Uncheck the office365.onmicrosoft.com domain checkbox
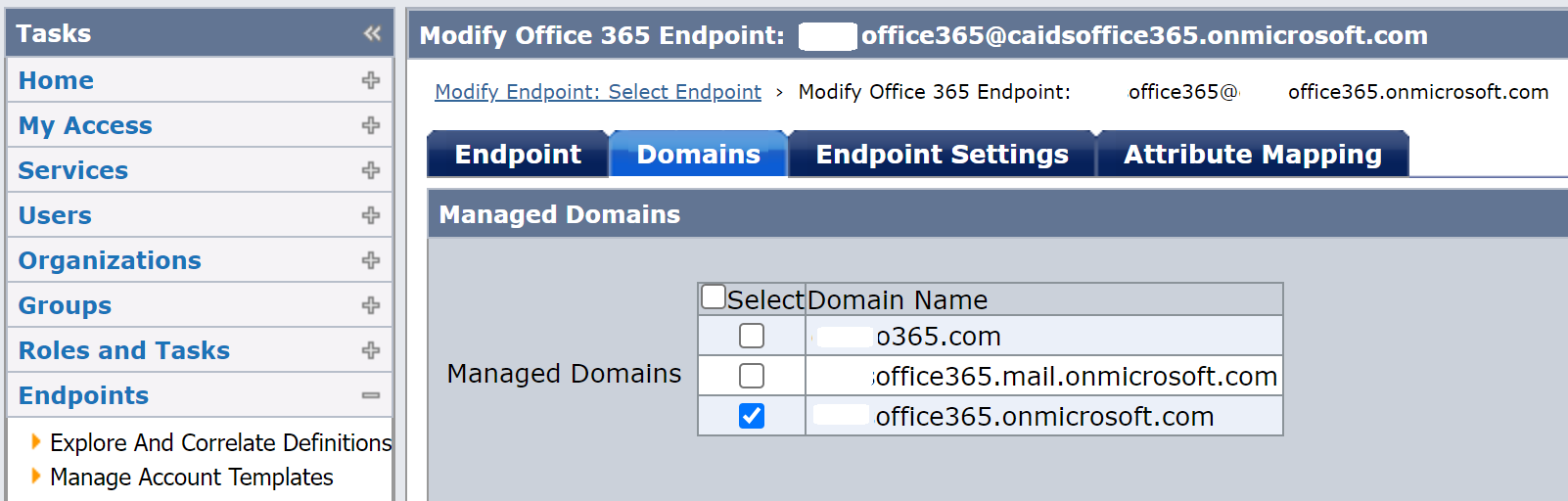Image resolution: width=1568 pixels, height=501 pixels. pos(752,416)
